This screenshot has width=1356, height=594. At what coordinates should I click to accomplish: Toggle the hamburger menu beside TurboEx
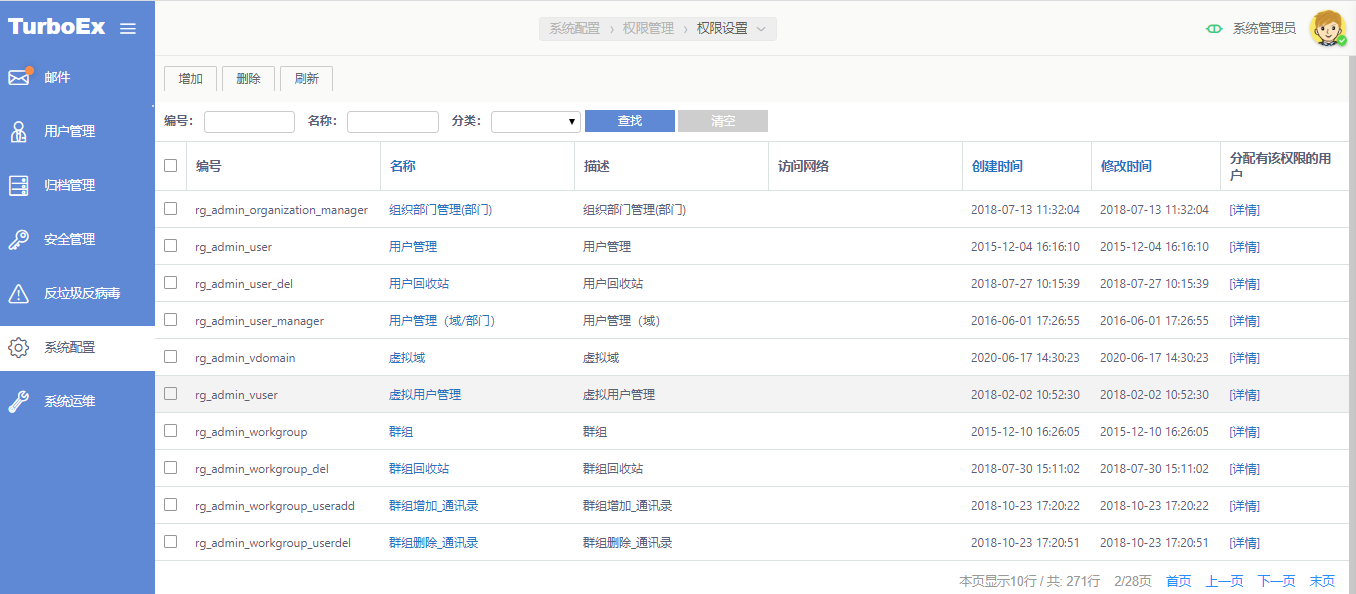128,29
